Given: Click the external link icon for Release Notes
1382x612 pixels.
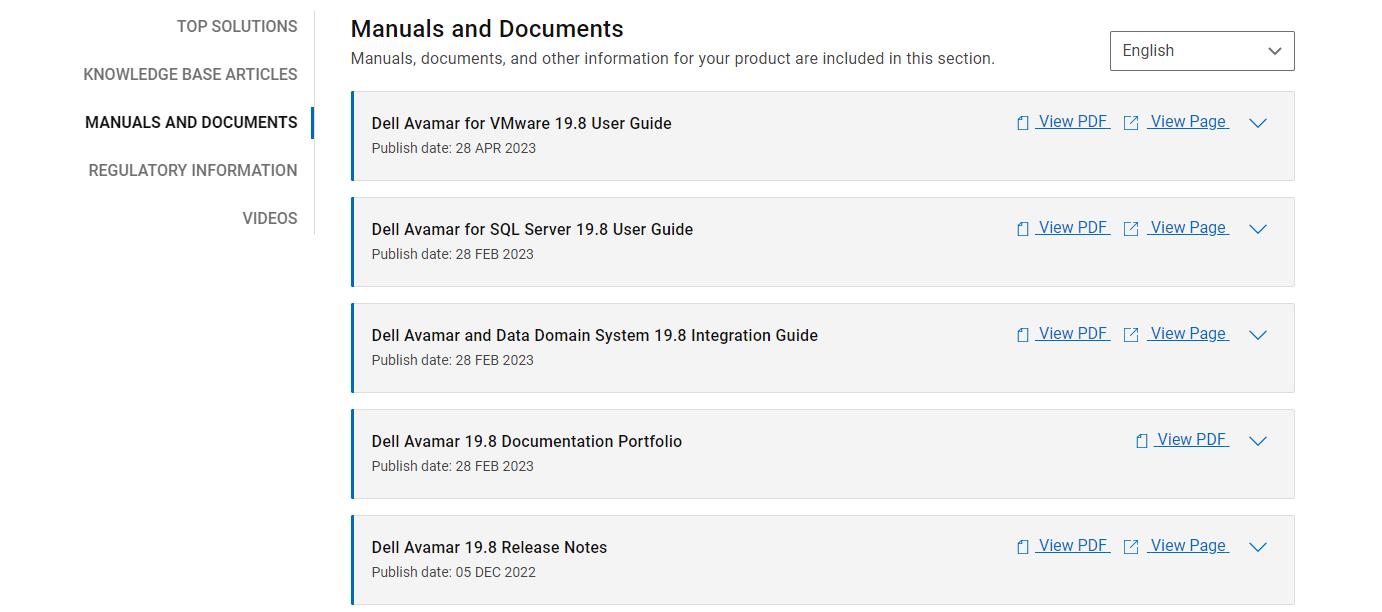Looking at the screenshot, I should point(1130,545).
